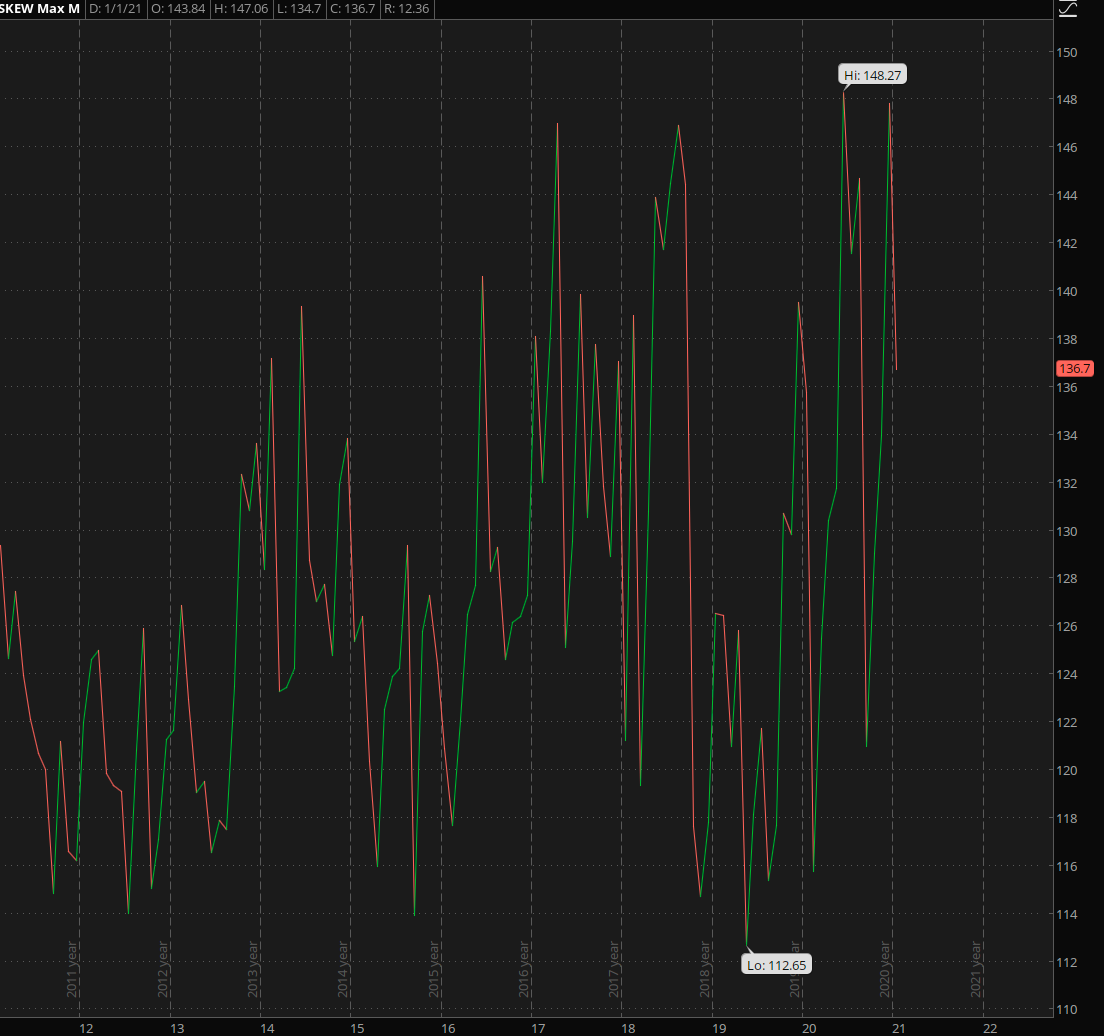This screenshot has height=1036, width=1104.
Task: Click the Lo: 112.65 price bubble
Action: pyautogui.click(x=776, y=965)
